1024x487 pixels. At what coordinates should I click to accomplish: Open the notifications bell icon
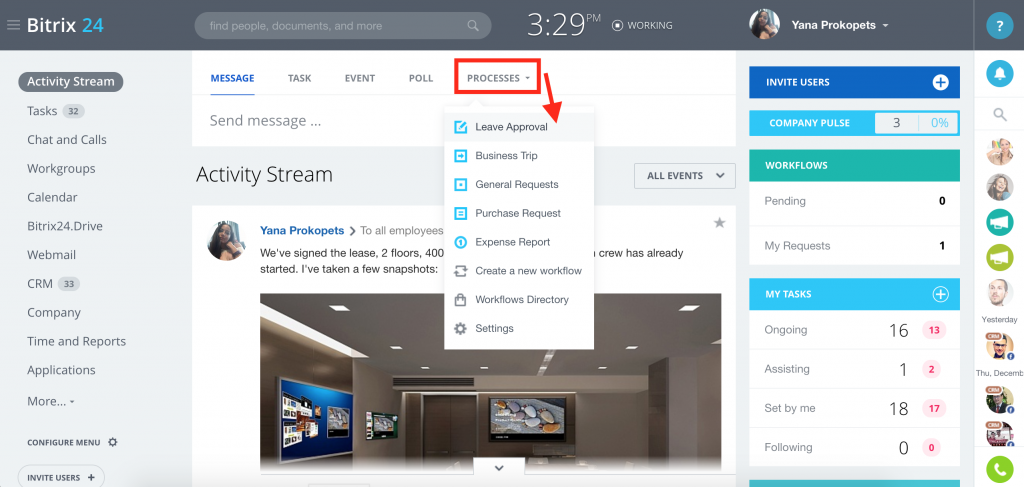click(999, 73)
